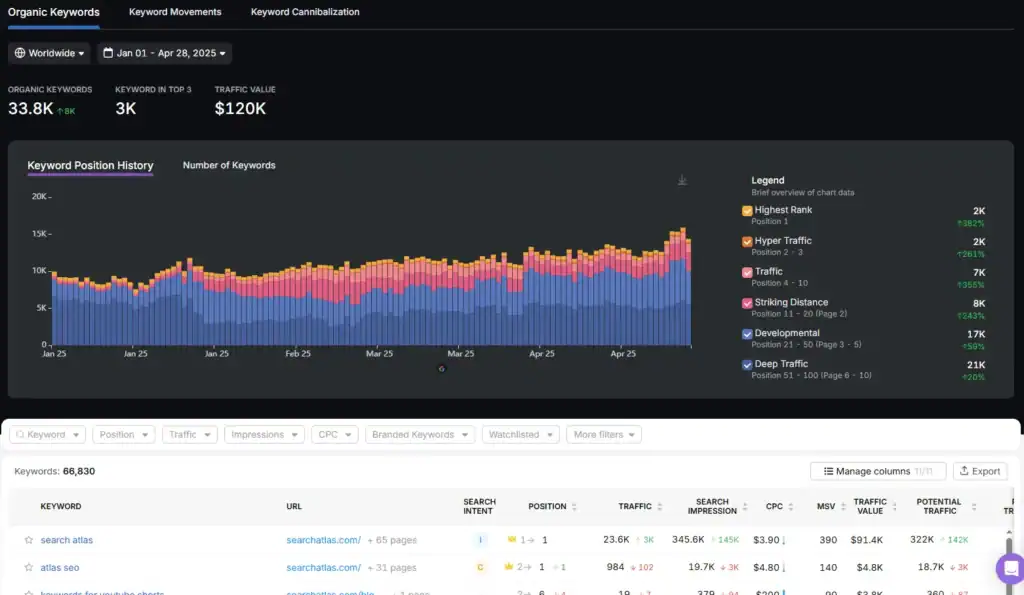Click the globe Worldwide icon
Viewport: 1024px width, 595px height.
21,53
